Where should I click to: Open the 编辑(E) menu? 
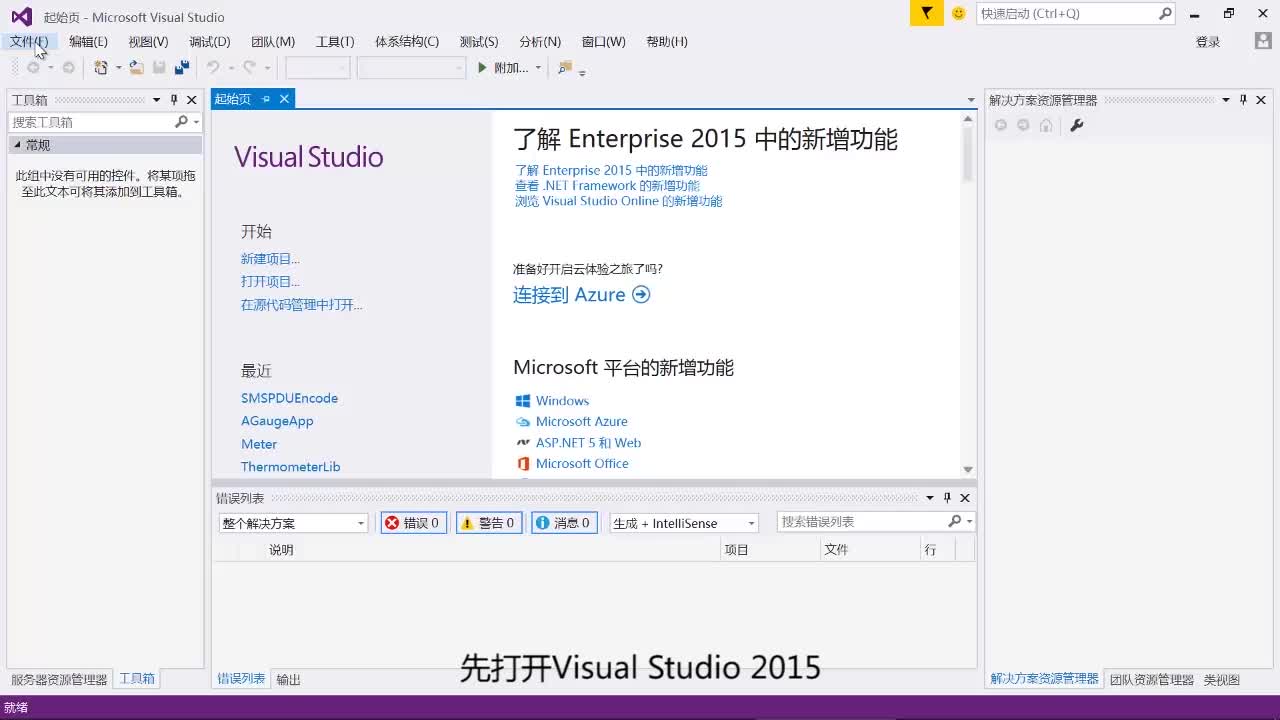[88, 42]
